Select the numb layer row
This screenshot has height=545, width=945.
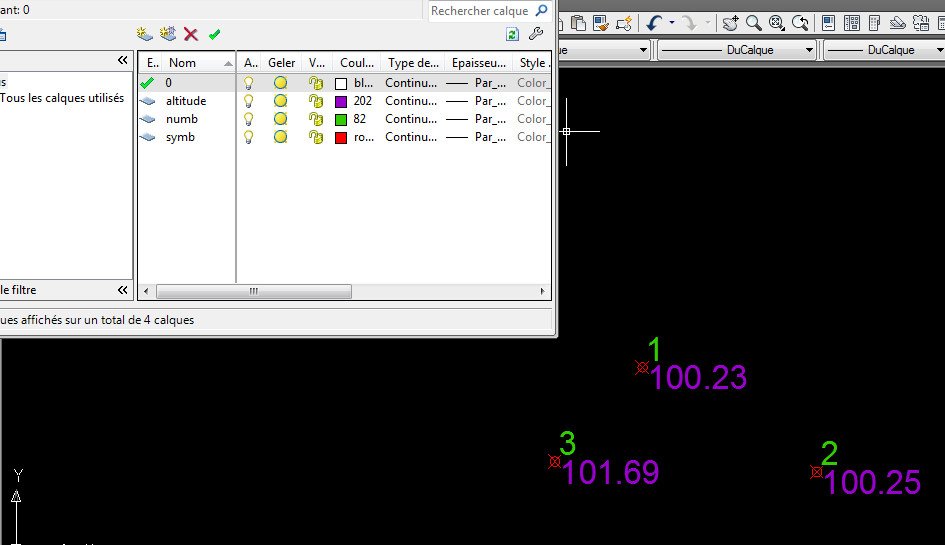pyautogui.click(x=344, y=119)
